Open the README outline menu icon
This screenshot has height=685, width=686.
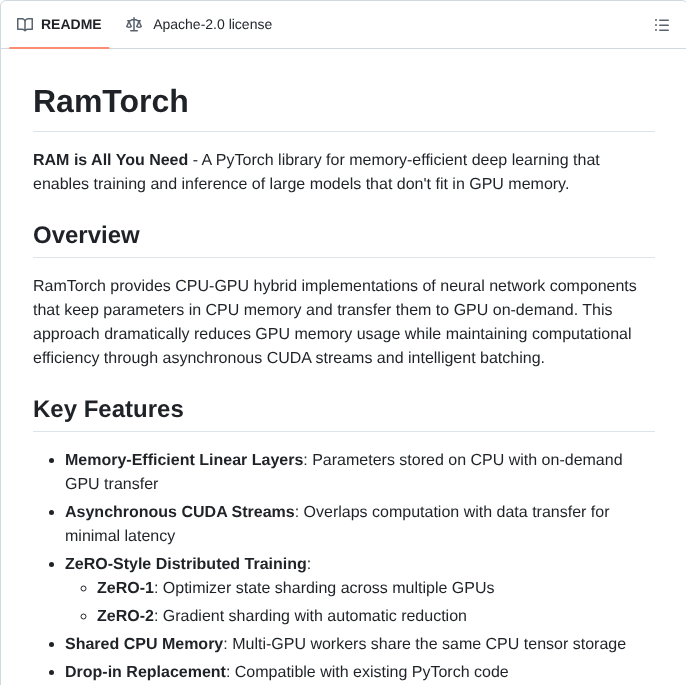[661, 25]
